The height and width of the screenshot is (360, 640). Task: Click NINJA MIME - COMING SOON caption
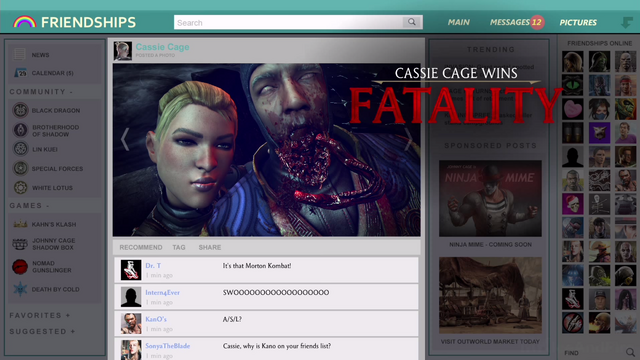(x=490, y=244)
